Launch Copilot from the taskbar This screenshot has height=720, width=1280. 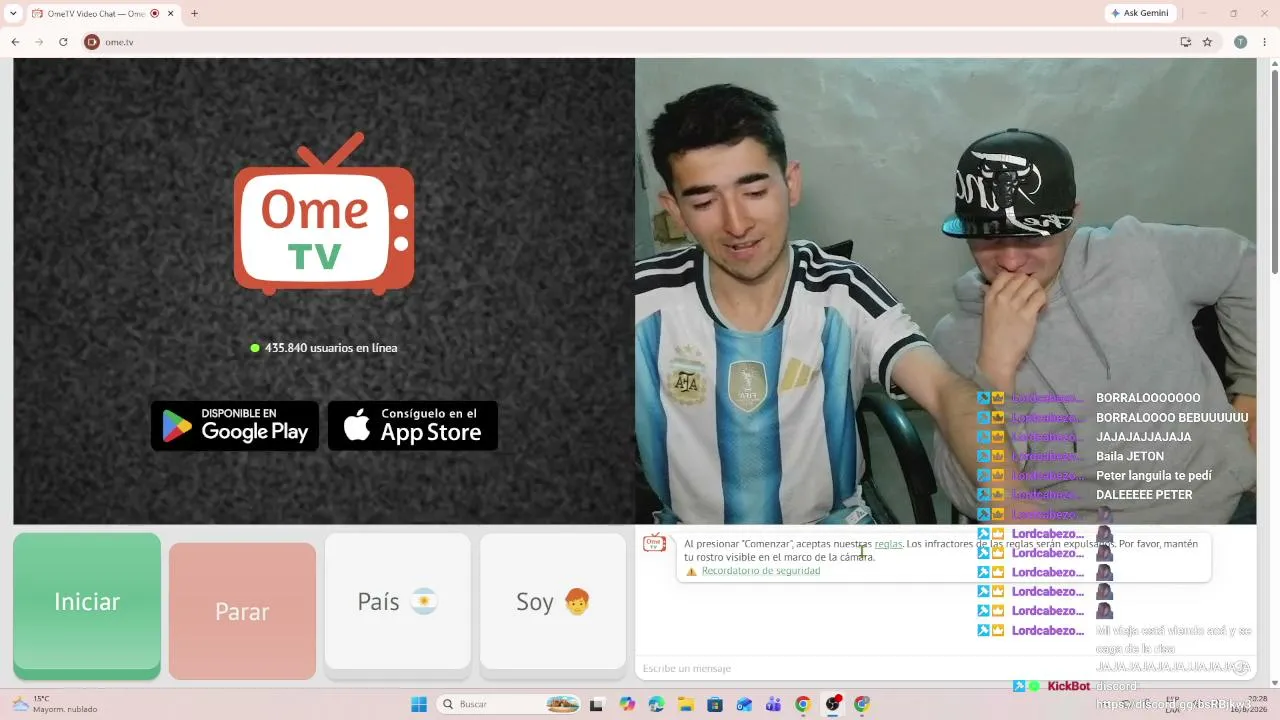click(x=627, y=704)
